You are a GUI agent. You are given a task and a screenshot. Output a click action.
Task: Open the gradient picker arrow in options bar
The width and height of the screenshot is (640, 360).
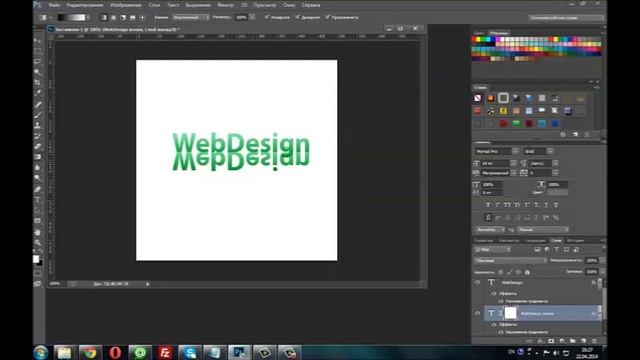pos(88,18)
